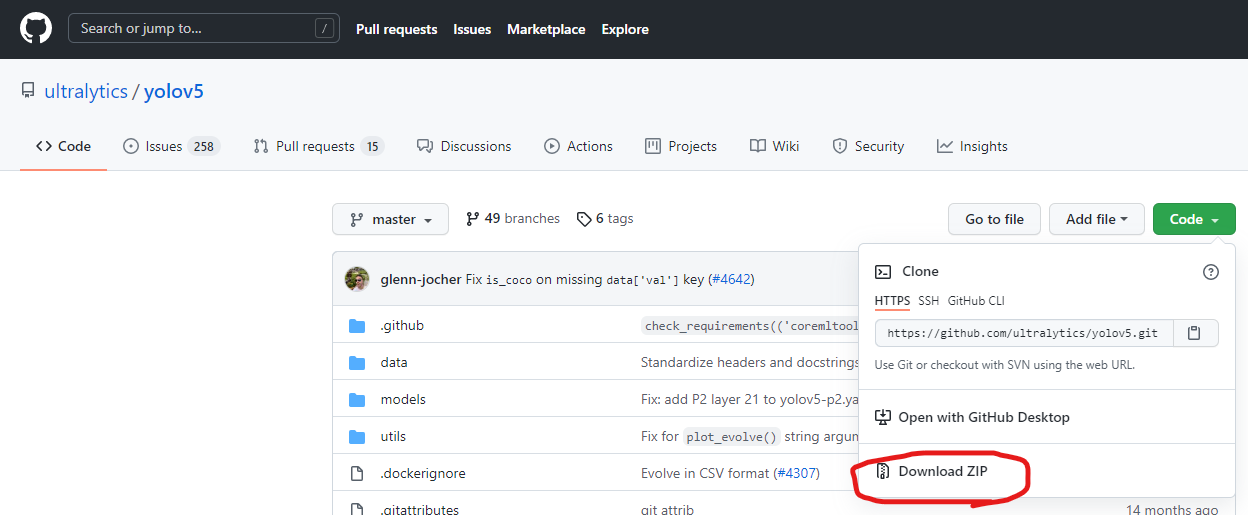Viewport: 1248px width, 515px height.
Task: Switch to repository Issues tab
Action: click(171, 146)
